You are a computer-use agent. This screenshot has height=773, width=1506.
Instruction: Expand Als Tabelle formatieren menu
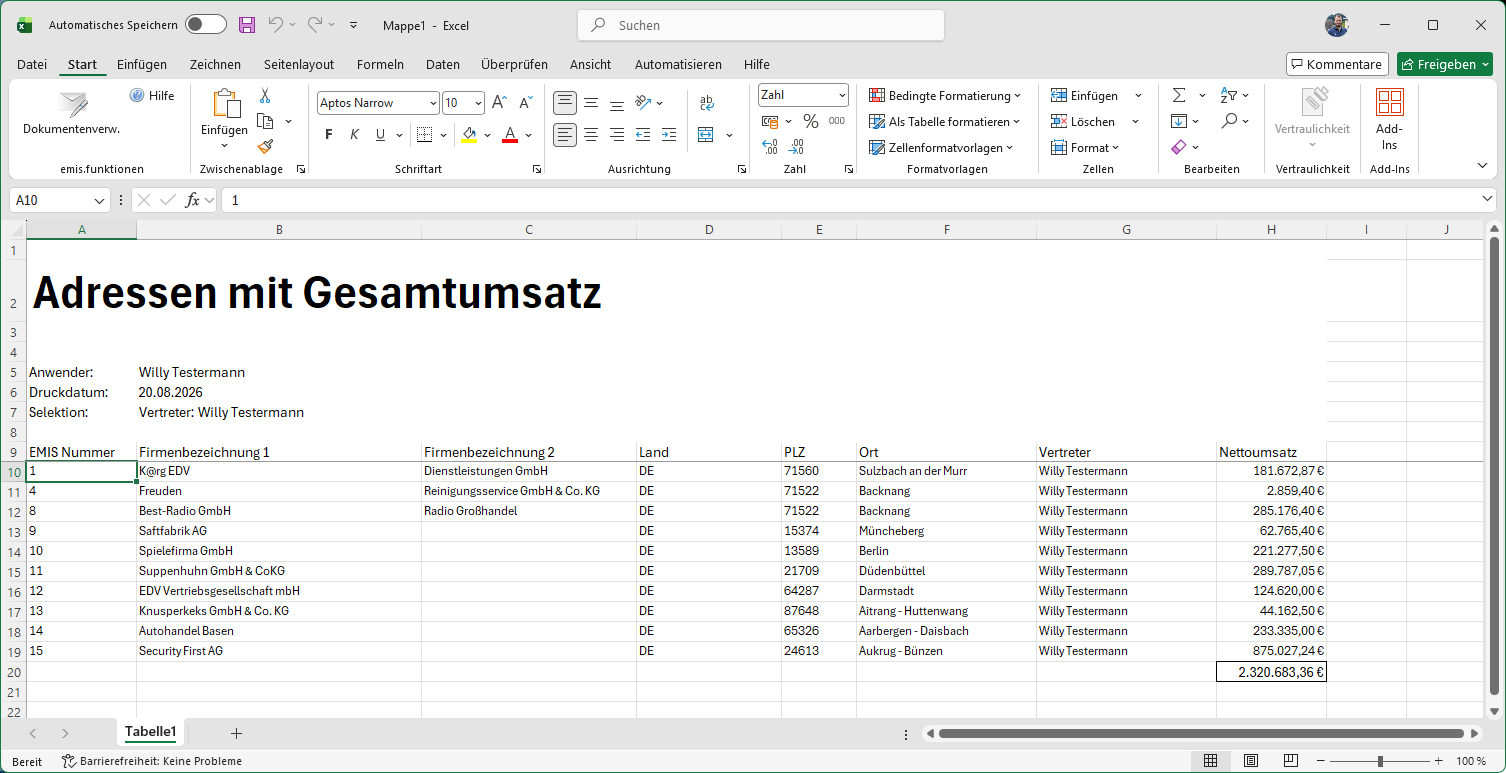coord(944,122)
